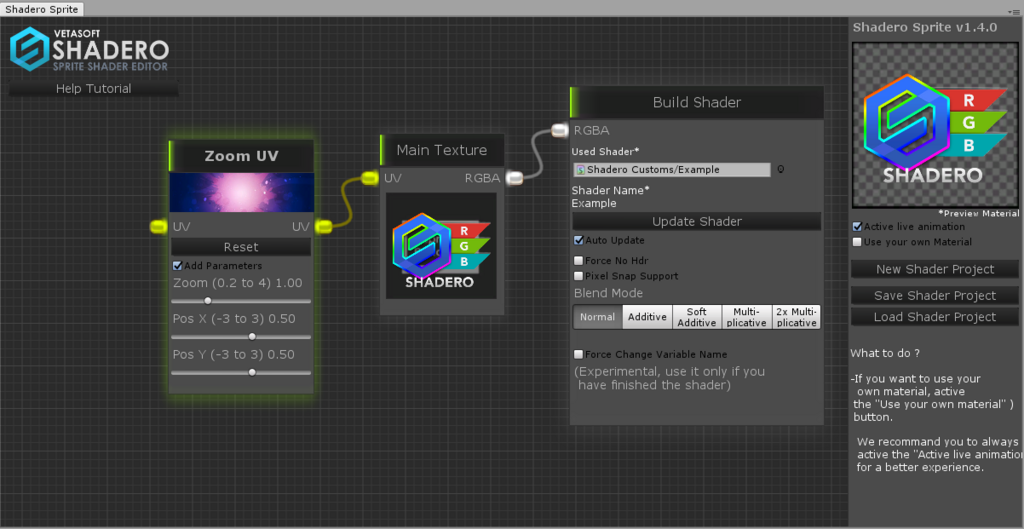Click Reset in Zoom UV node
The image size is (1024, 529).
click(x=241, y=247)
